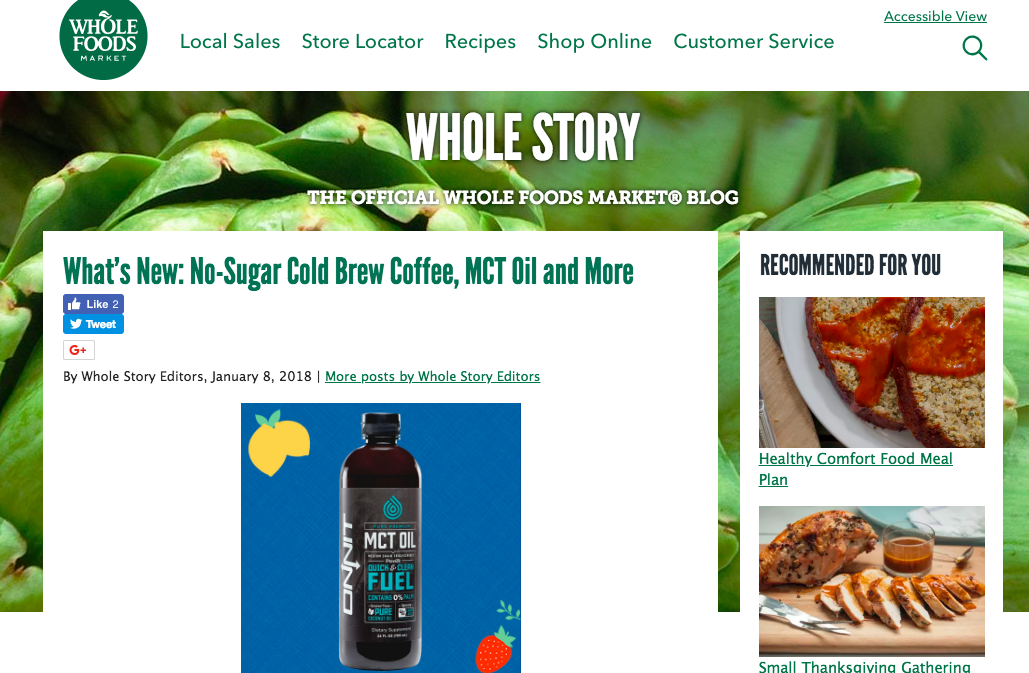Click the Official Whole Foods Market Blog subtitle
This screenshot has width=1029, height=673.
tap(523, 197)
